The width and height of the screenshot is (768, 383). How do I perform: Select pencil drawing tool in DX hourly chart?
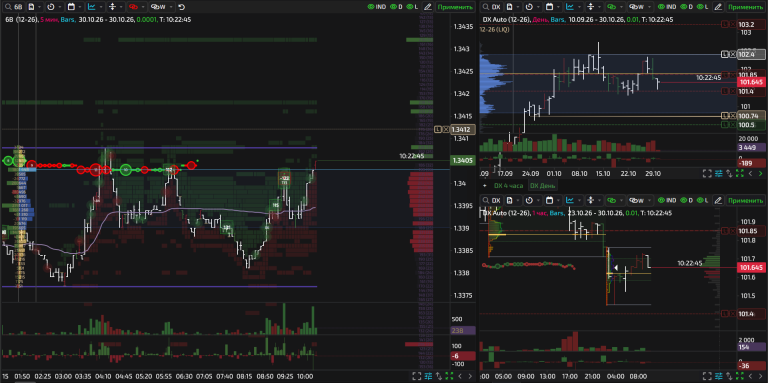(718, 200)
